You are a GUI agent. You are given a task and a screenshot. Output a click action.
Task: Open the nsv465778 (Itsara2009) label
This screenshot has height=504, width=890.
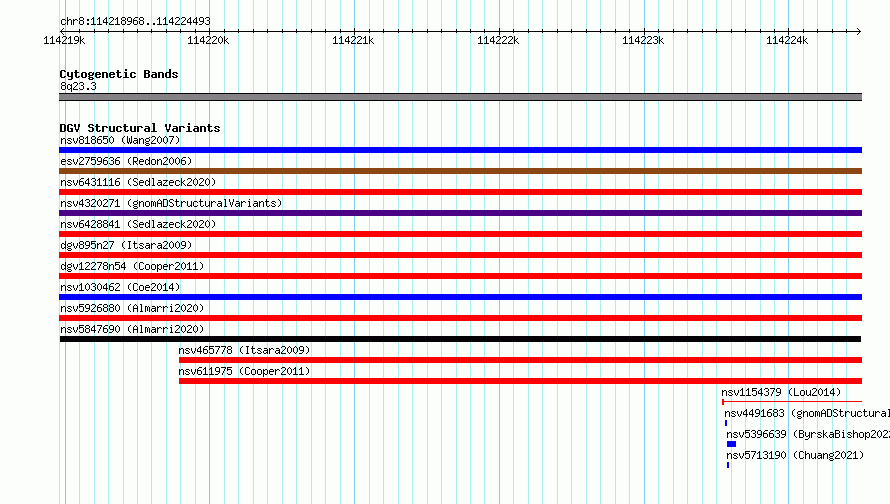pyautogui.click(x=244, y=350)
